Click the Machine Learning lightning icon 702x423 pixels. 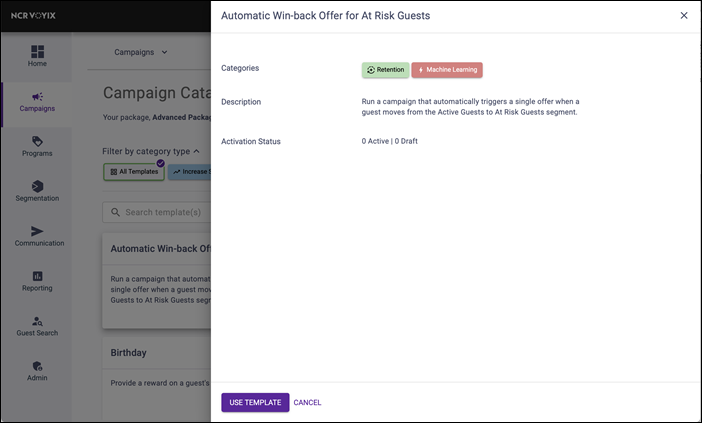[x=421, y=70]
